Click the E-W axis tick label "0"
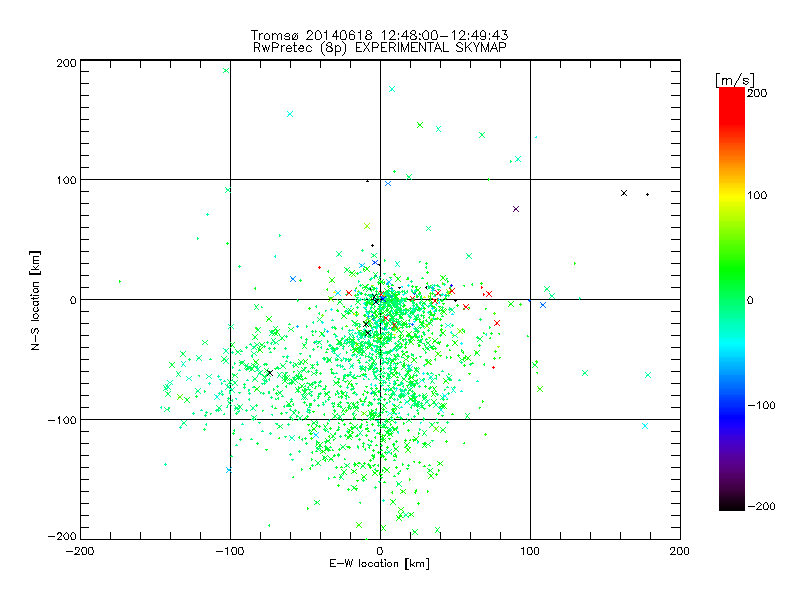The image size is (800, 600). [x=380, y=551]
